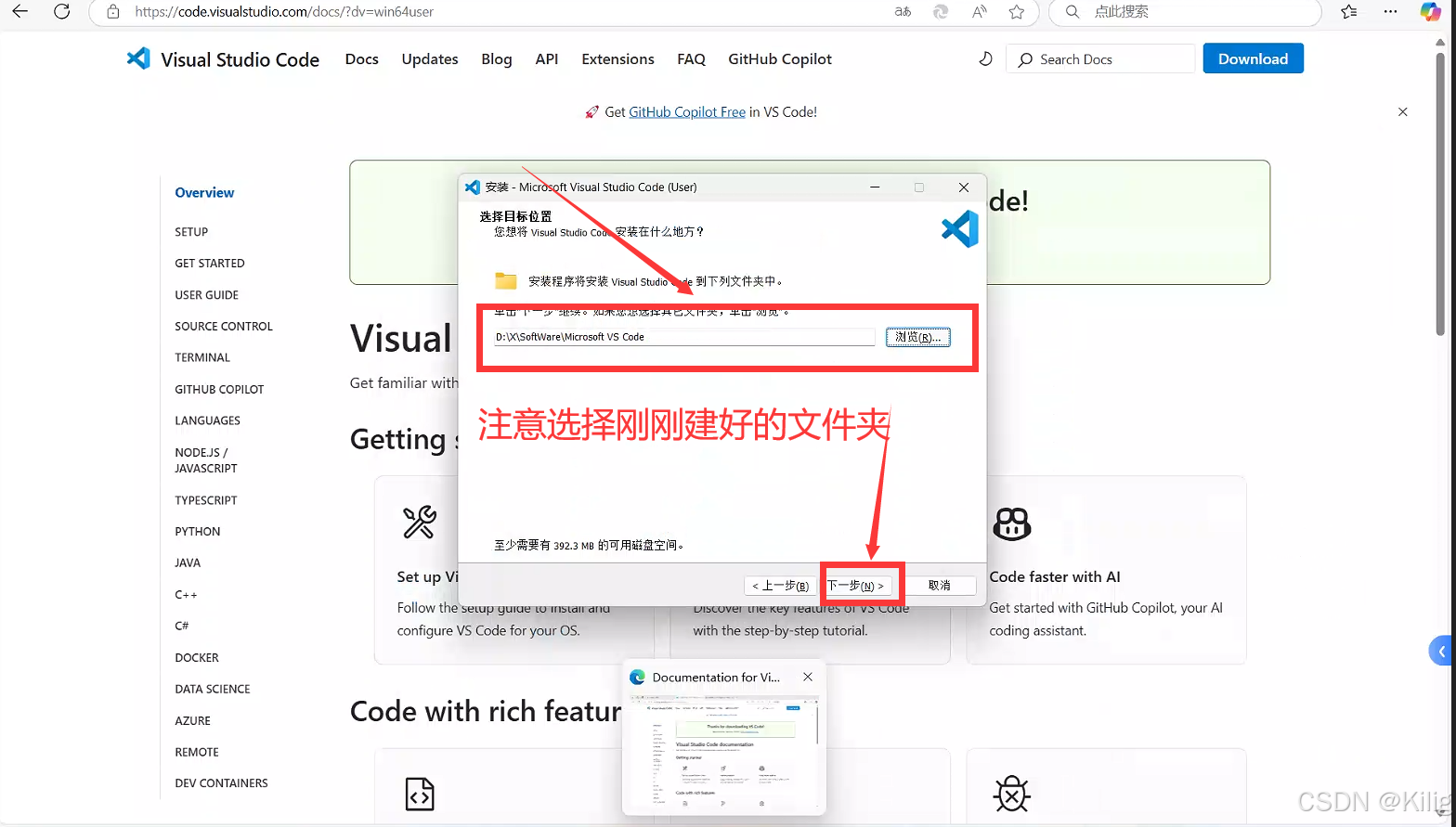Click the address bar lock icon
The width and height of the screenshot is (1456, 827).
113,12
